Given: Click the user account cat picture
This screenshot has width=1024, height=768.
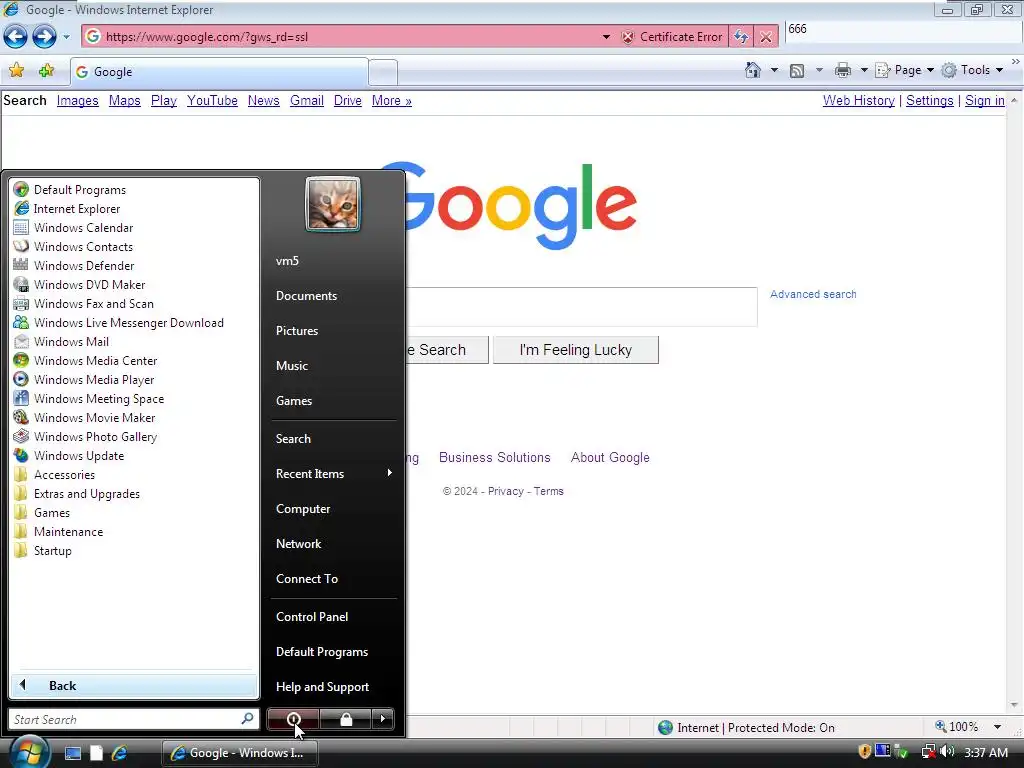Looking at the screenshot, I should [x=332, y=204].
